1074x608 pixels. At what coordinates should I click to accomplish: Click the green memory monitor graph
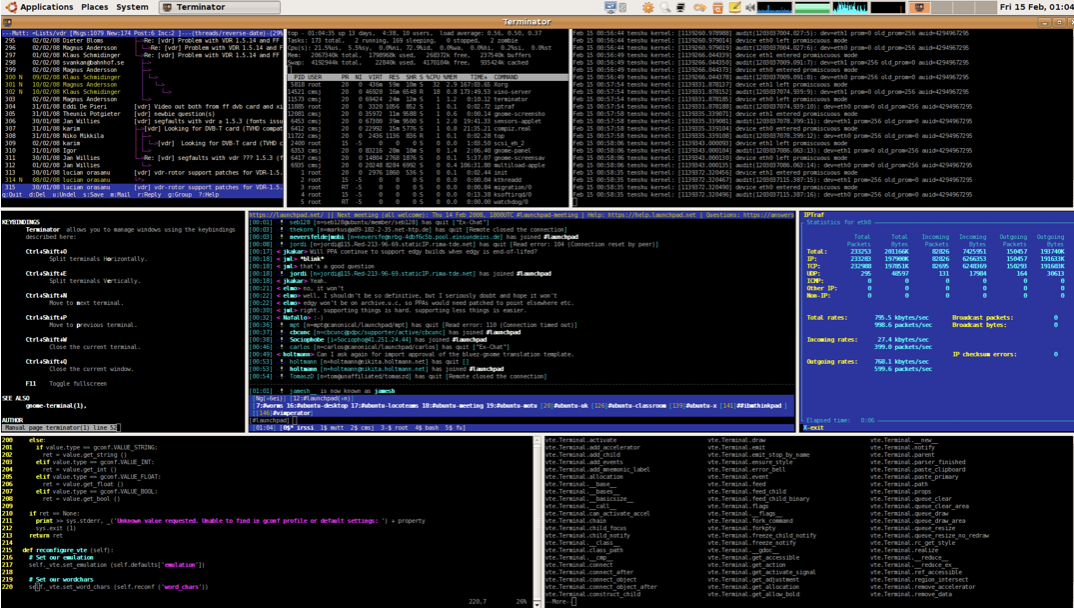click(x=812, y=8)
